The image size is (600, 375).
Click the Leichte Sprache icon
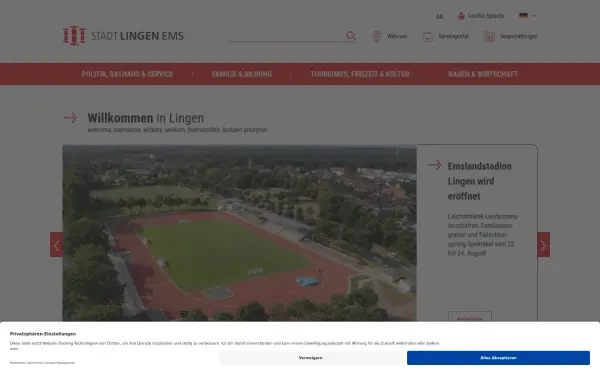[x=461, y=16]
